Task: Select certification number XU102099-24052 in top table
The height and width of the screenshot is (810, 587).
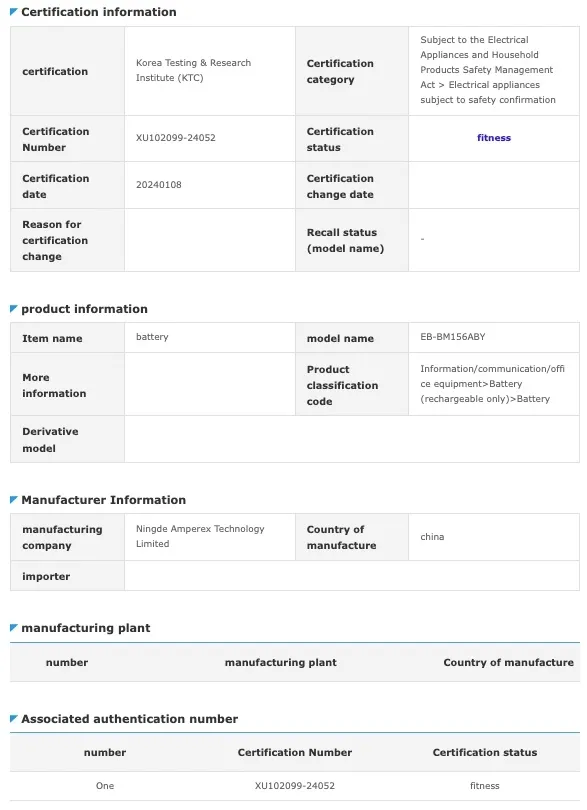Action: click(176, 137)
